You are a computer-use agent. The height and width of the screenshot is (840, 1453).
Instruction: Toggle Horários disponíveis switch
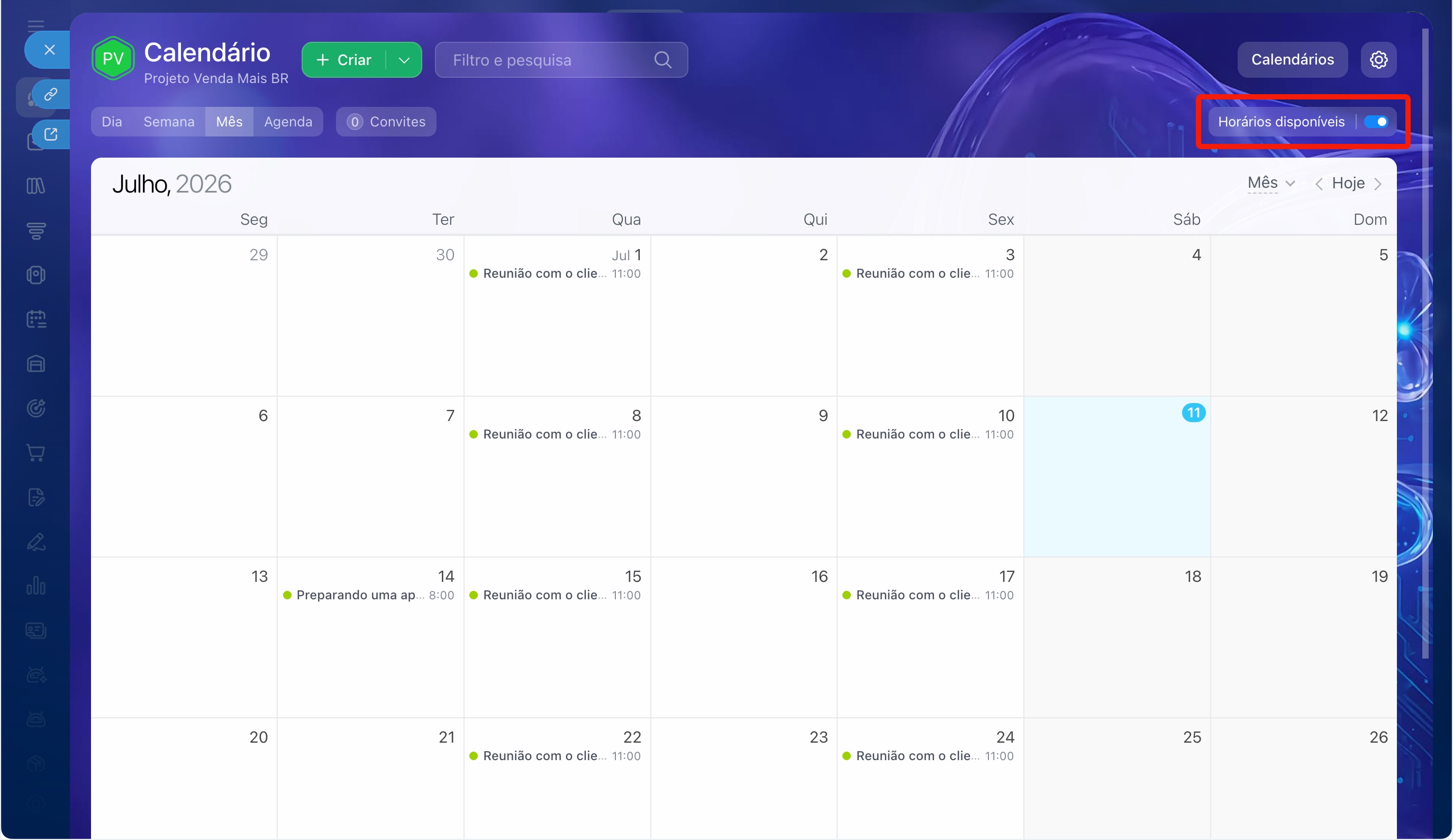1375,122
